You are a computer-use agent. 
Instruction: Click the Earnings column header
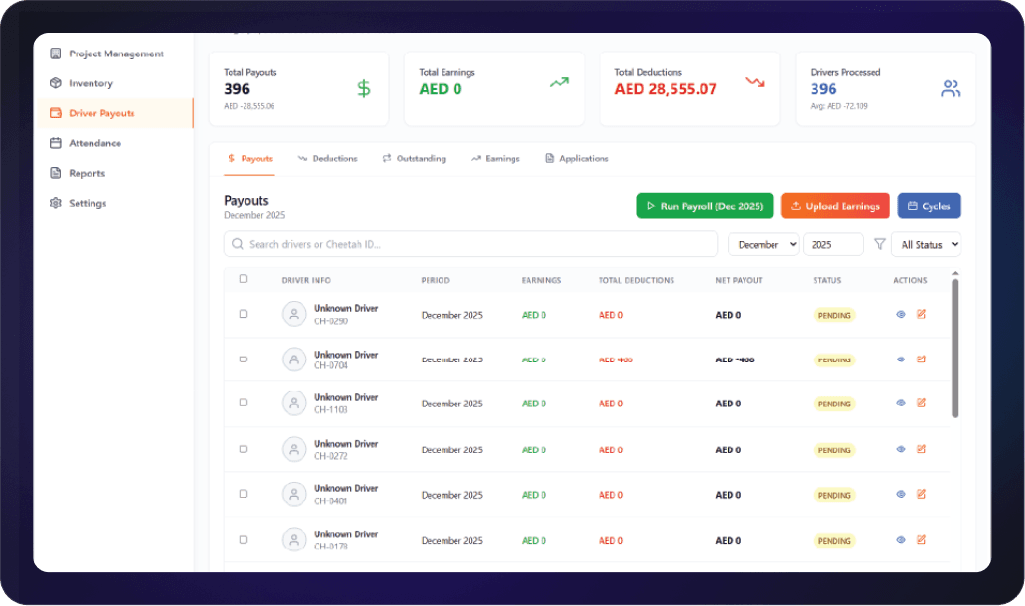tap(541, 280)
